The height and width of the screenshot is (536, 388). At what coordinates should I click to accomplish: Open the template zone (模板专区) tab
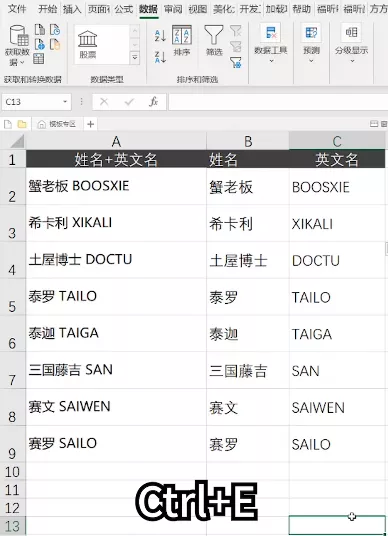[57, 124]
